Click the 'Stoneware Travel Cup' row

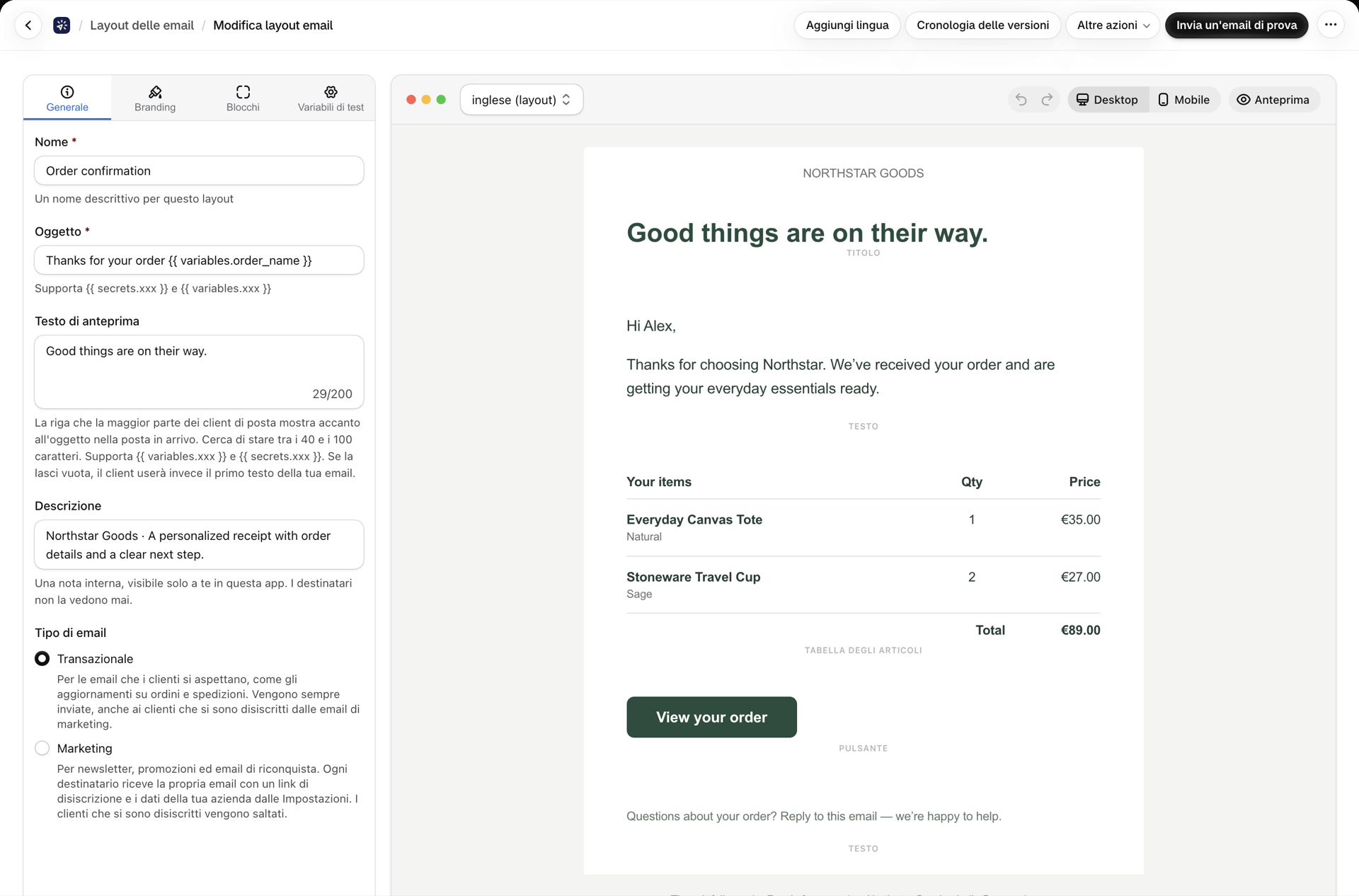point(863,585)
